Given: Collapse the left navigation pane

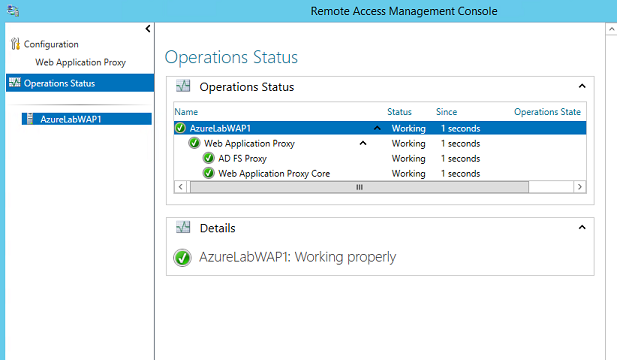Looking at the screenshot, I should click(148, 29).
